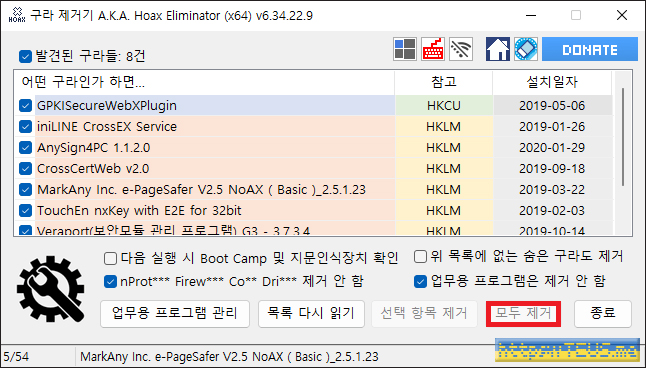The width and height of the screenshot is (646, 368).
Task: Click HKLM cell in the AnySign4PC row
Action: point(444,148)
